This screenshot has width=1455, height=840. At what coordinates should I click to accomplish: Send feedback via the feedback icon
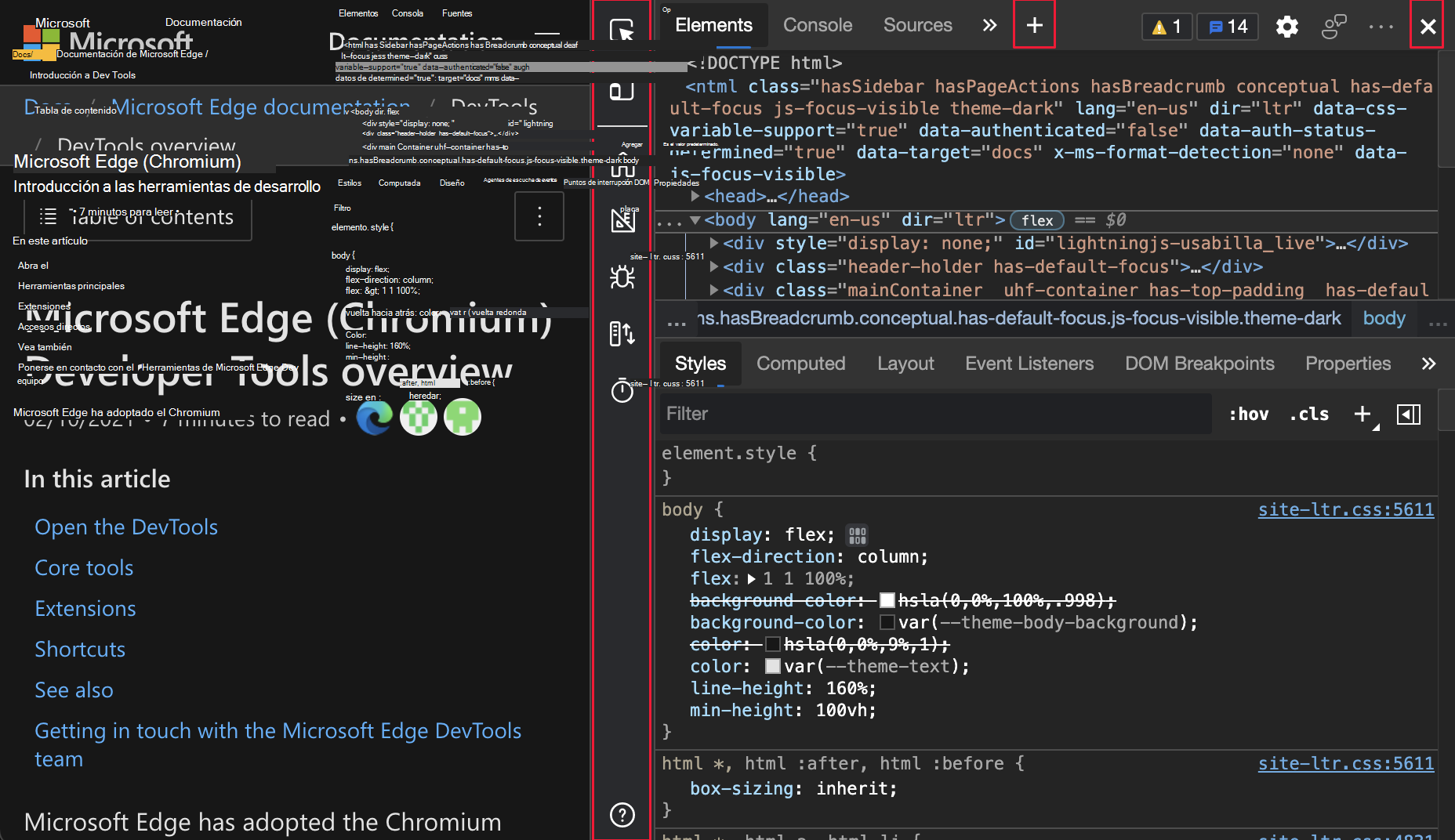1333,27
